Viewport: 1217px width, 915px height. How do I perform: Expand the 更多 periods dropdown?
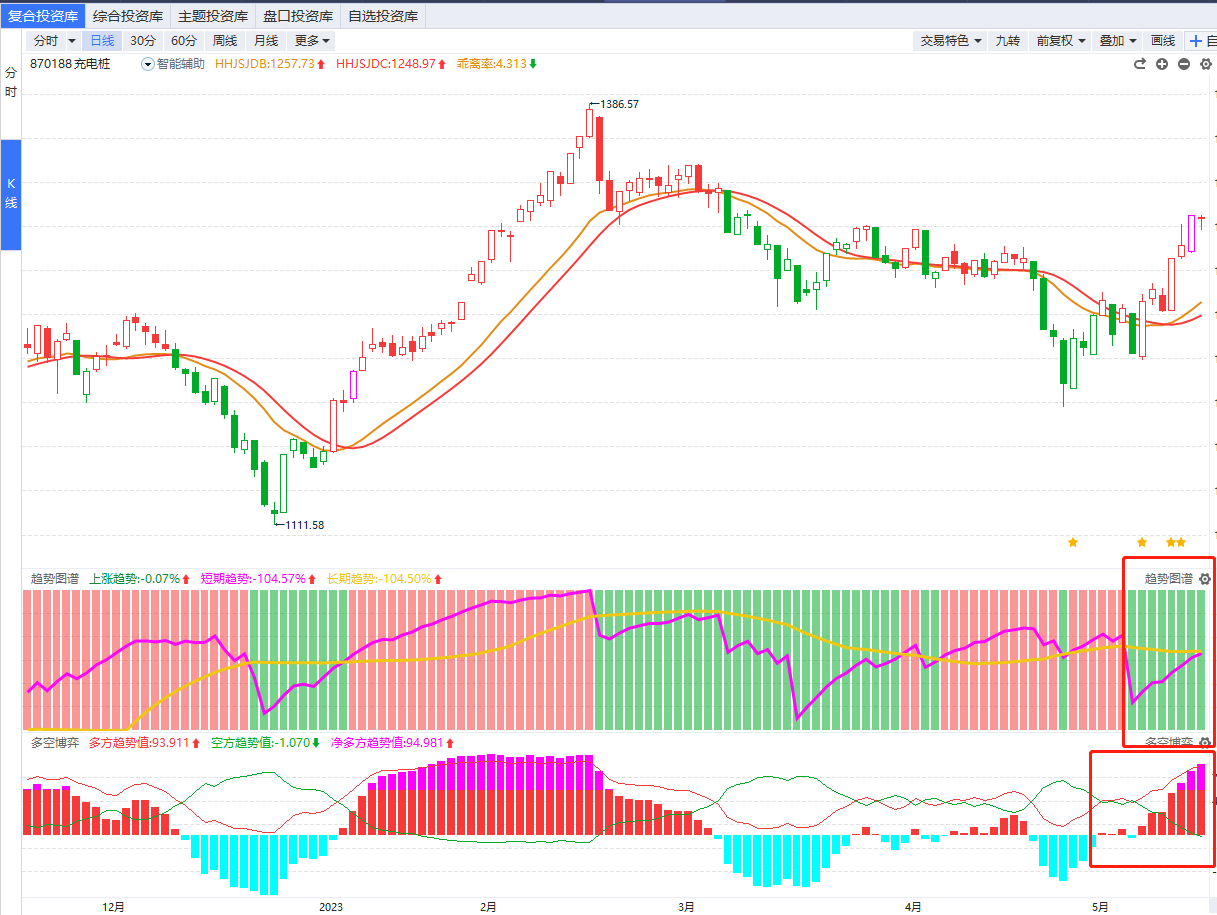click(312, 41)
